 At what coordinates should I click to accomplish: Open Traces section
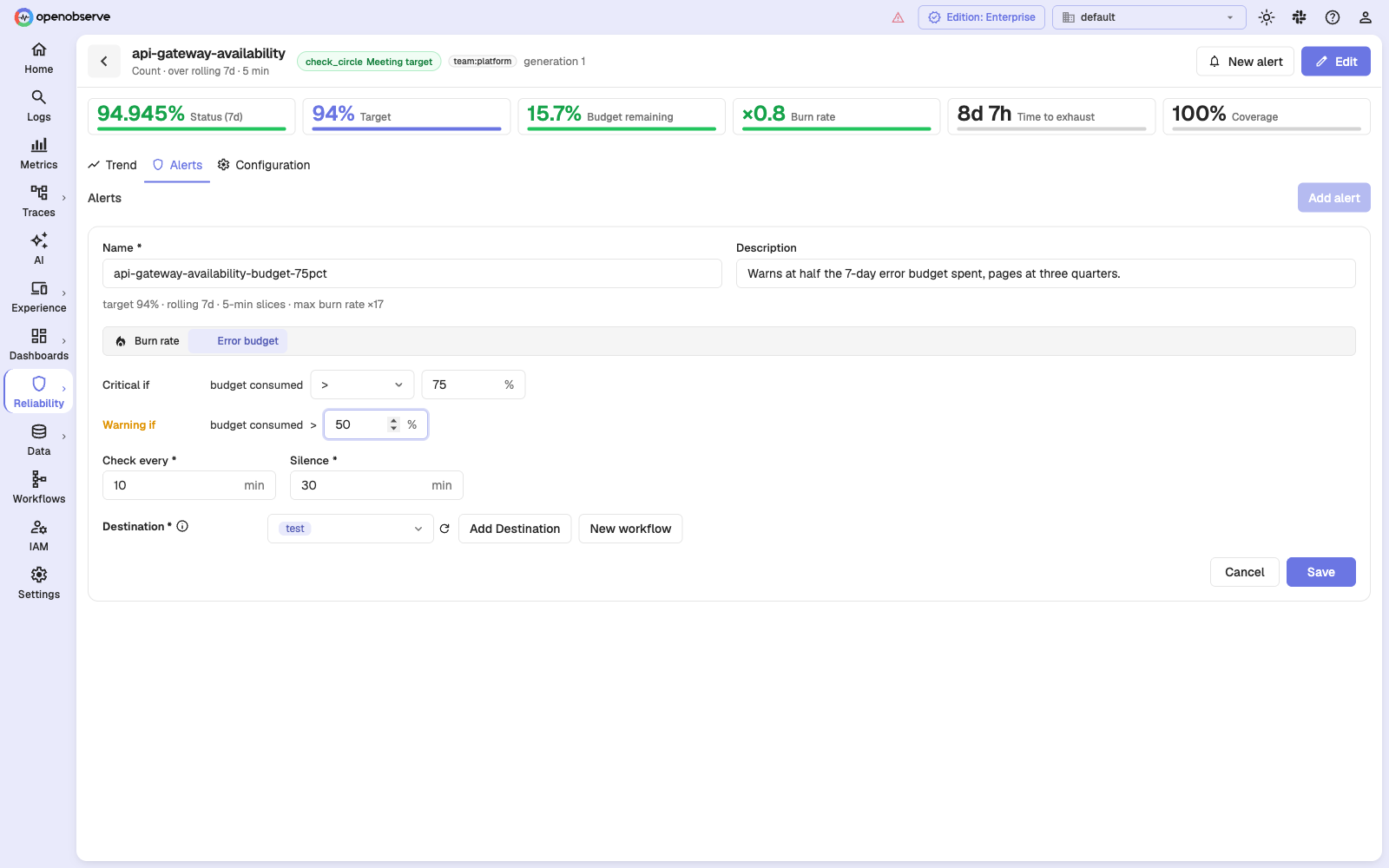pyautogui.click(x=38, y=201)
